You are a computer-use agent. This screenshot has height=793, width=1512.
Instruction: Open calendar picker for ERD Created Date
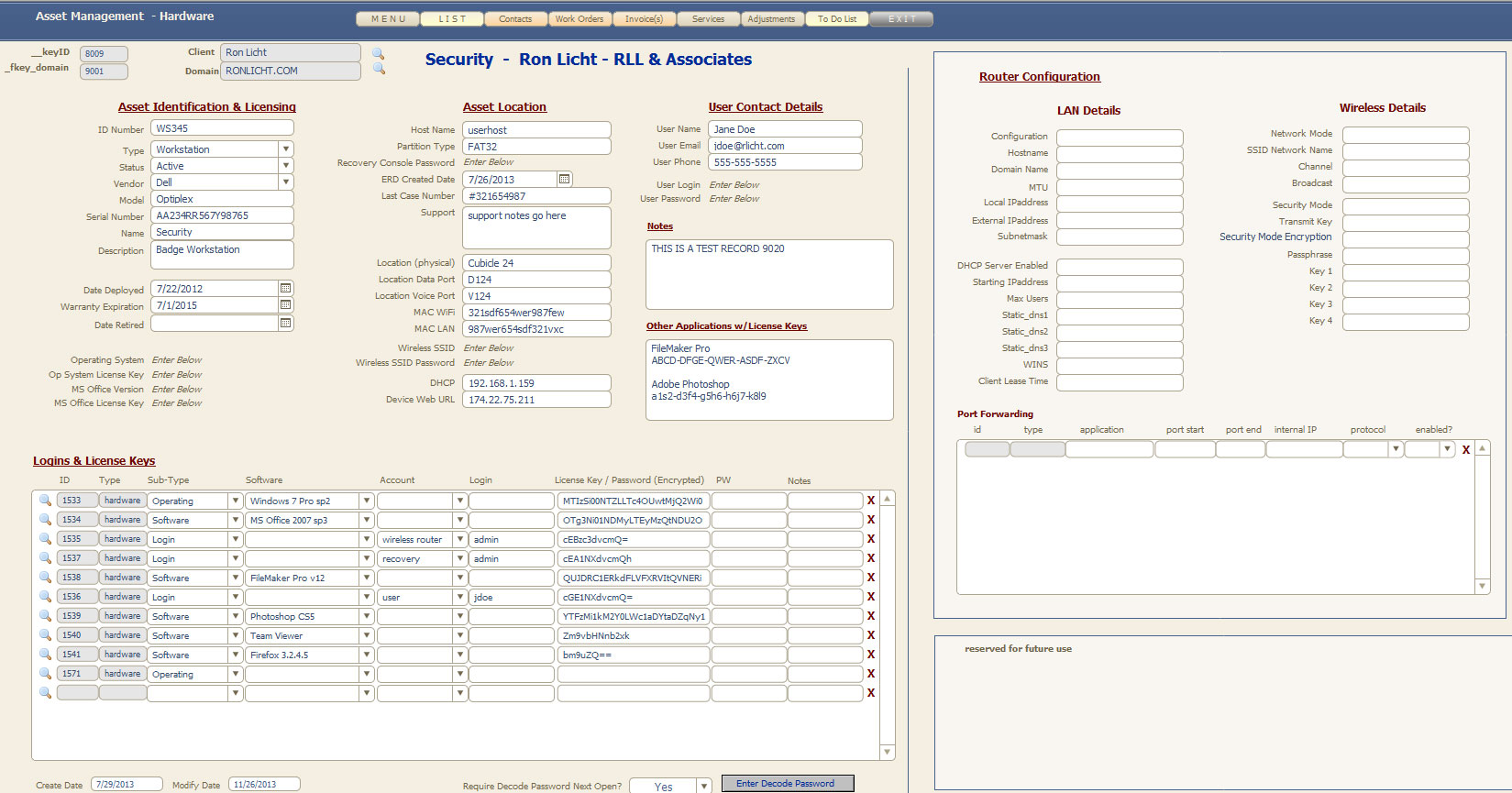coord(565,180)
